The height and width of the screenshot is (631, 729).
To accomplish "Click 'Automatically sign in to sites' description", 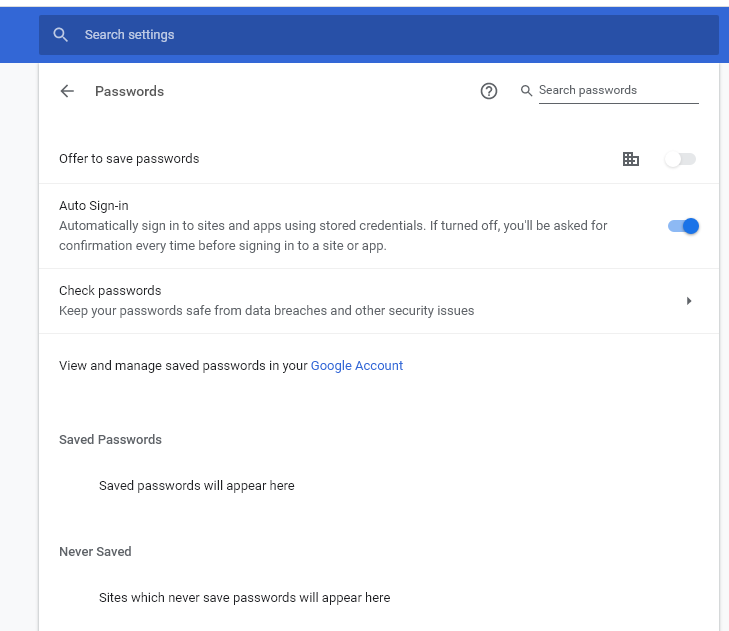I will pos(333,236).
